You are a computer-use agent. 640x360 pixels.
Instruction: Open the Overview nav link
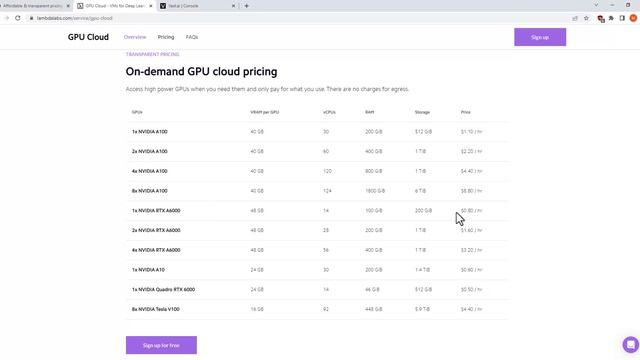click(x=135, y=37)
